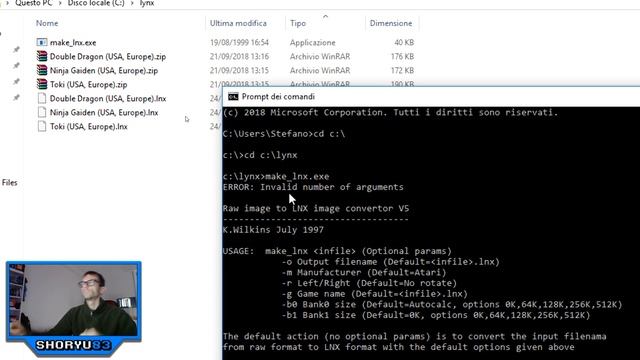Click Double Dragon (USA, Europe).lnx name
Viewport: 640px width, 360px height.
point(108,98)
